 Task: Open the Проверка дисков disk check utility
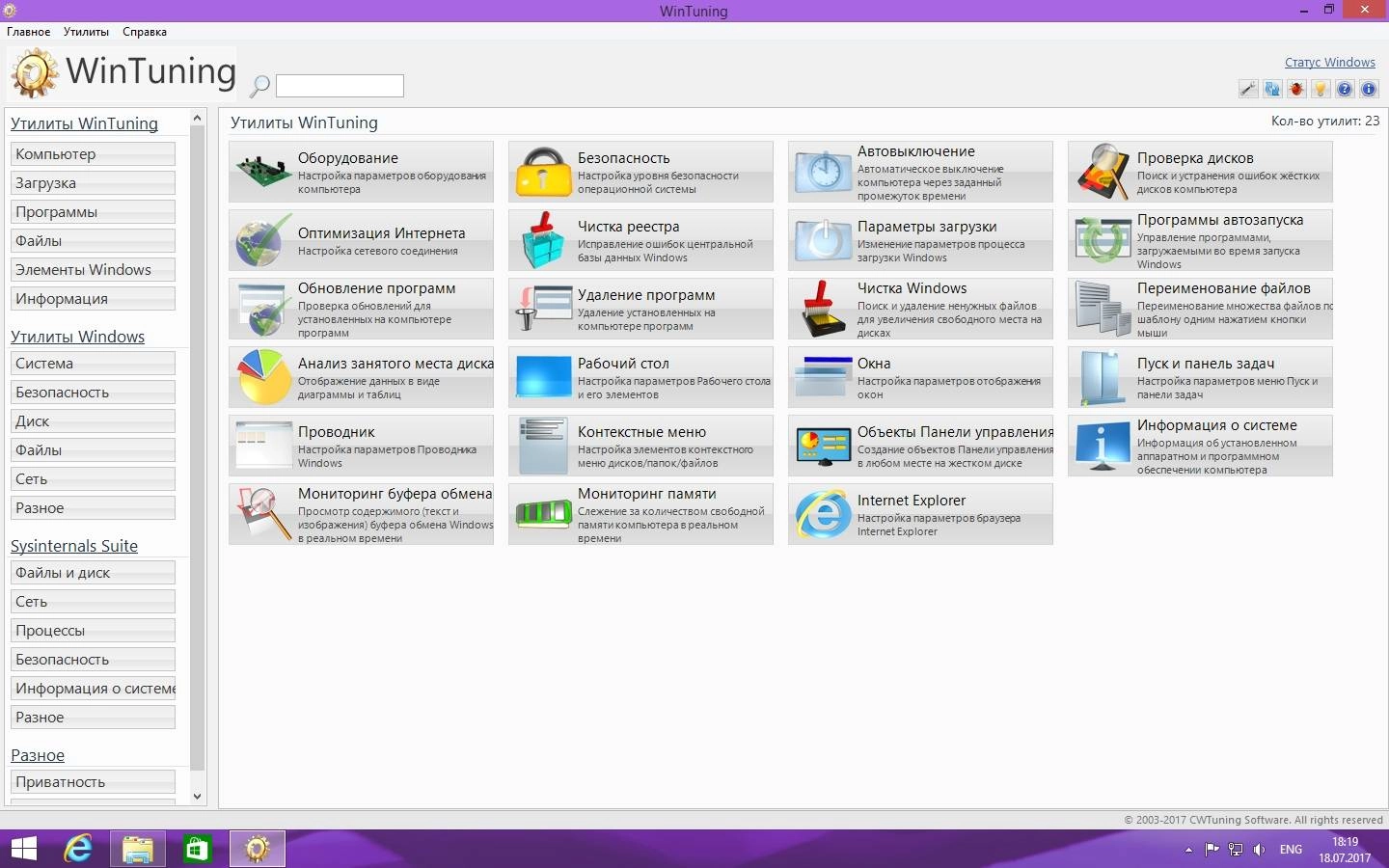tap(1200, 172)
